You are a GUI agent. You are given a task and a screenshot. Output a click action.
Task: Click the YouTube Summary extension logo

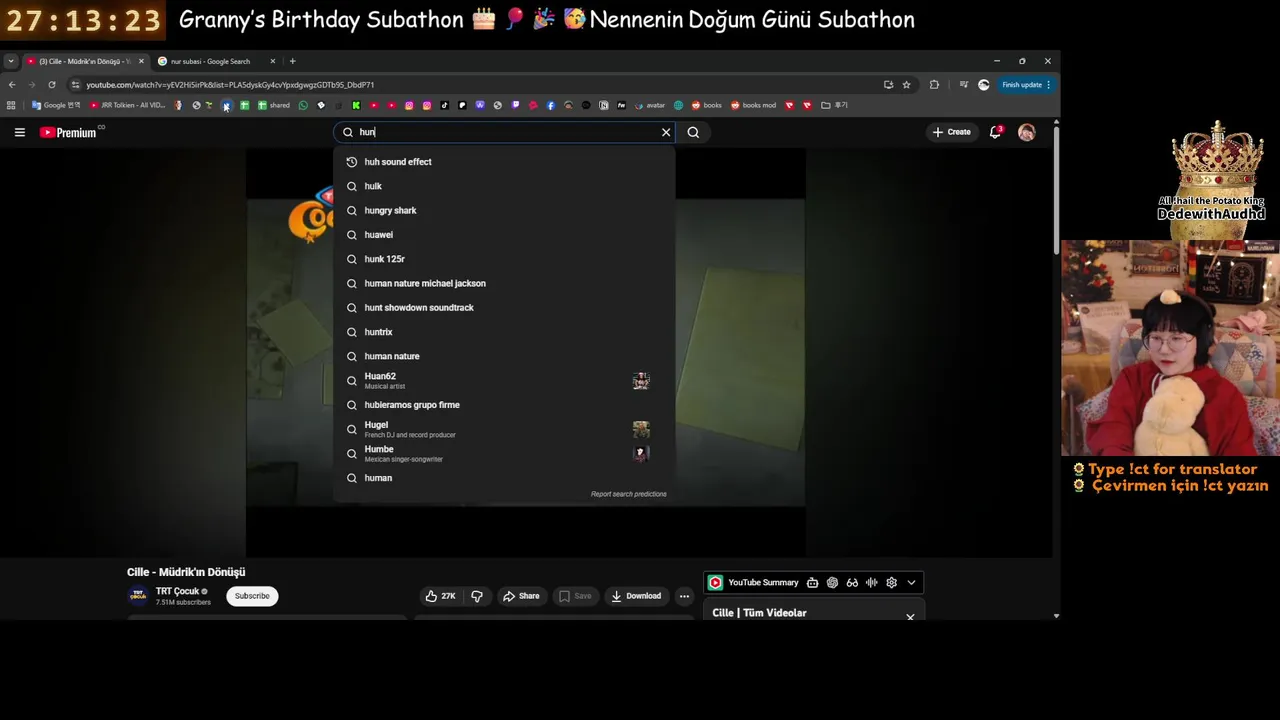(715, 582)
